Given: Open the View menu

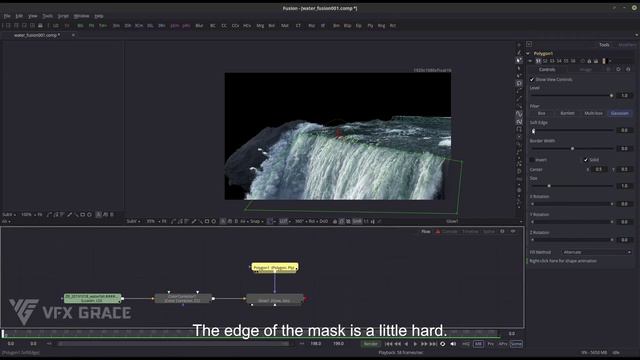Looking at the screenshot, I should [x=33, y=16].
